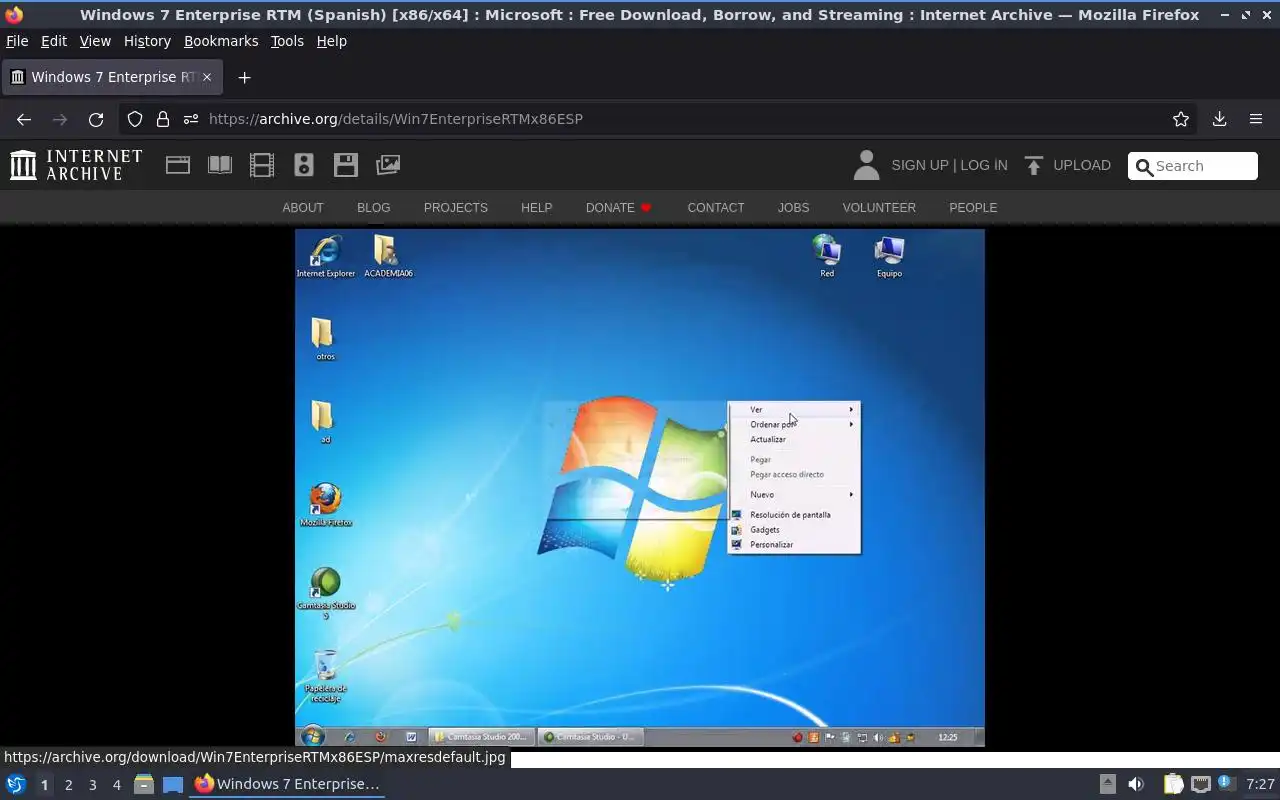
Task: Click the volume icon in system tray
Action: pyautogui.click(x=1136, y=784)
